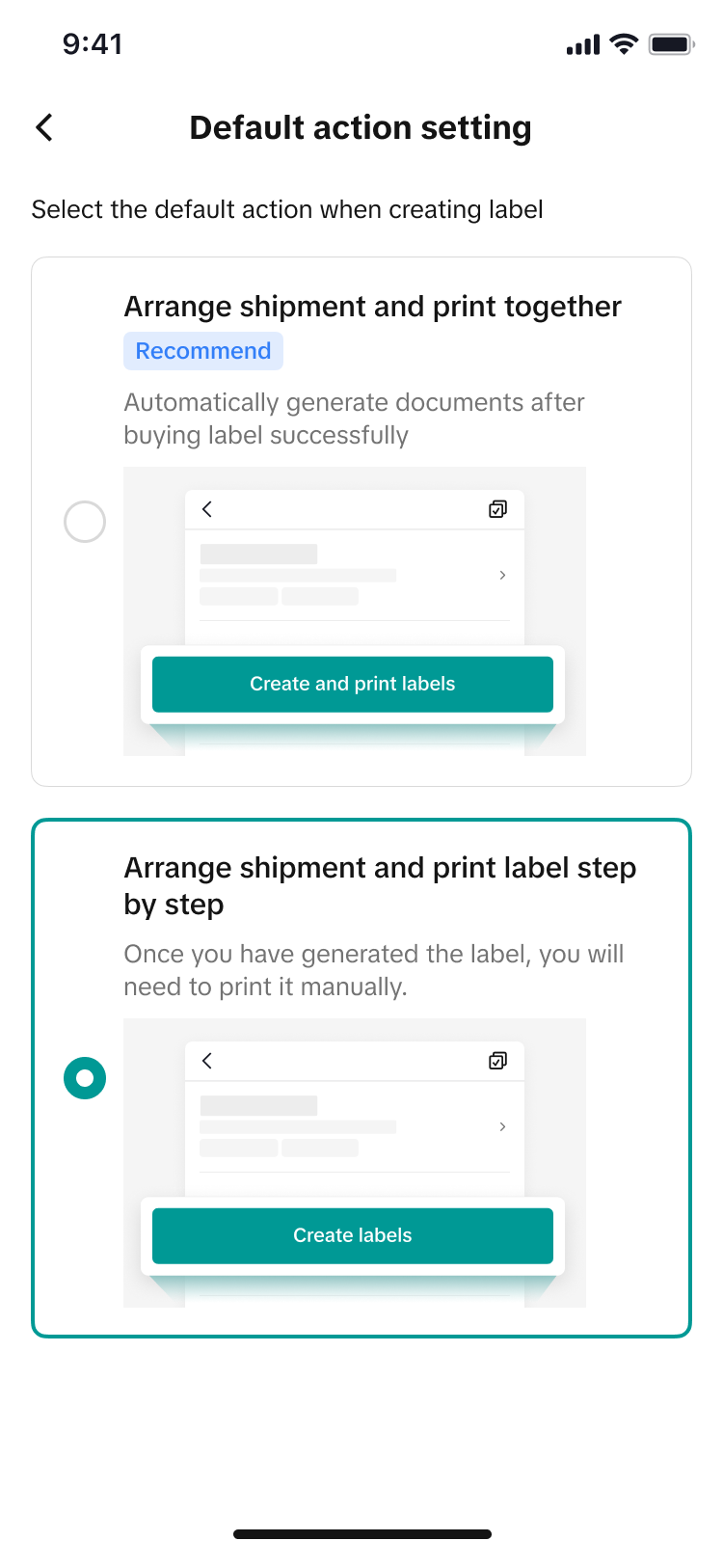Image resolution: width=723 pixels, height=1568 pixels.
Task: Select the 'step by step' radio button
Action: (85, 1077)
